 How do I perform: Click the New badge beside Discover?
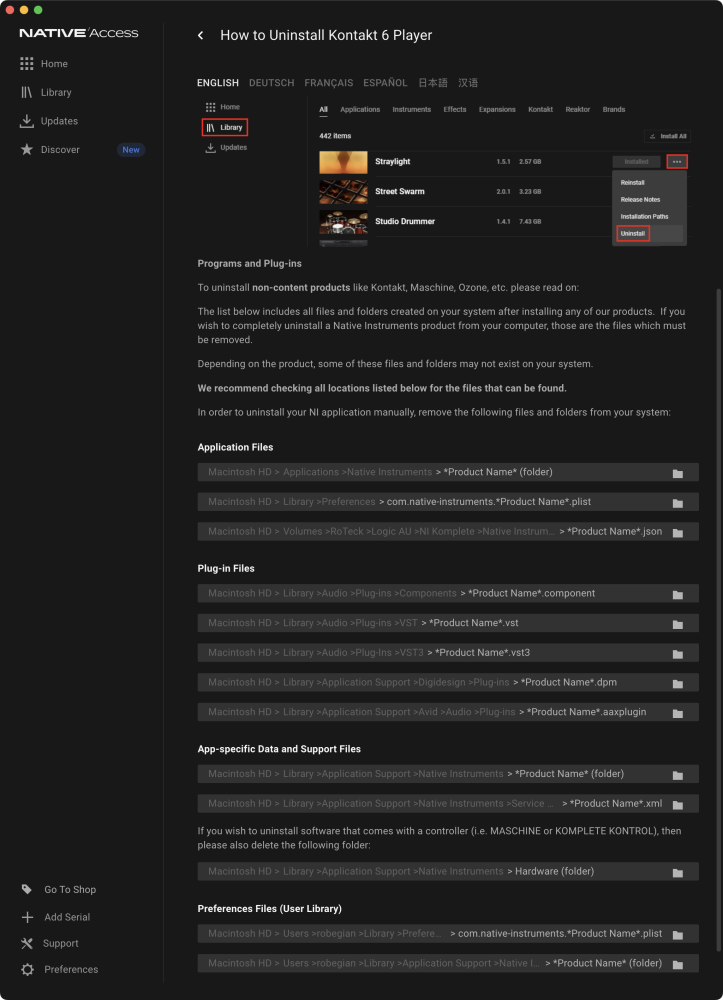click(131, 150)
